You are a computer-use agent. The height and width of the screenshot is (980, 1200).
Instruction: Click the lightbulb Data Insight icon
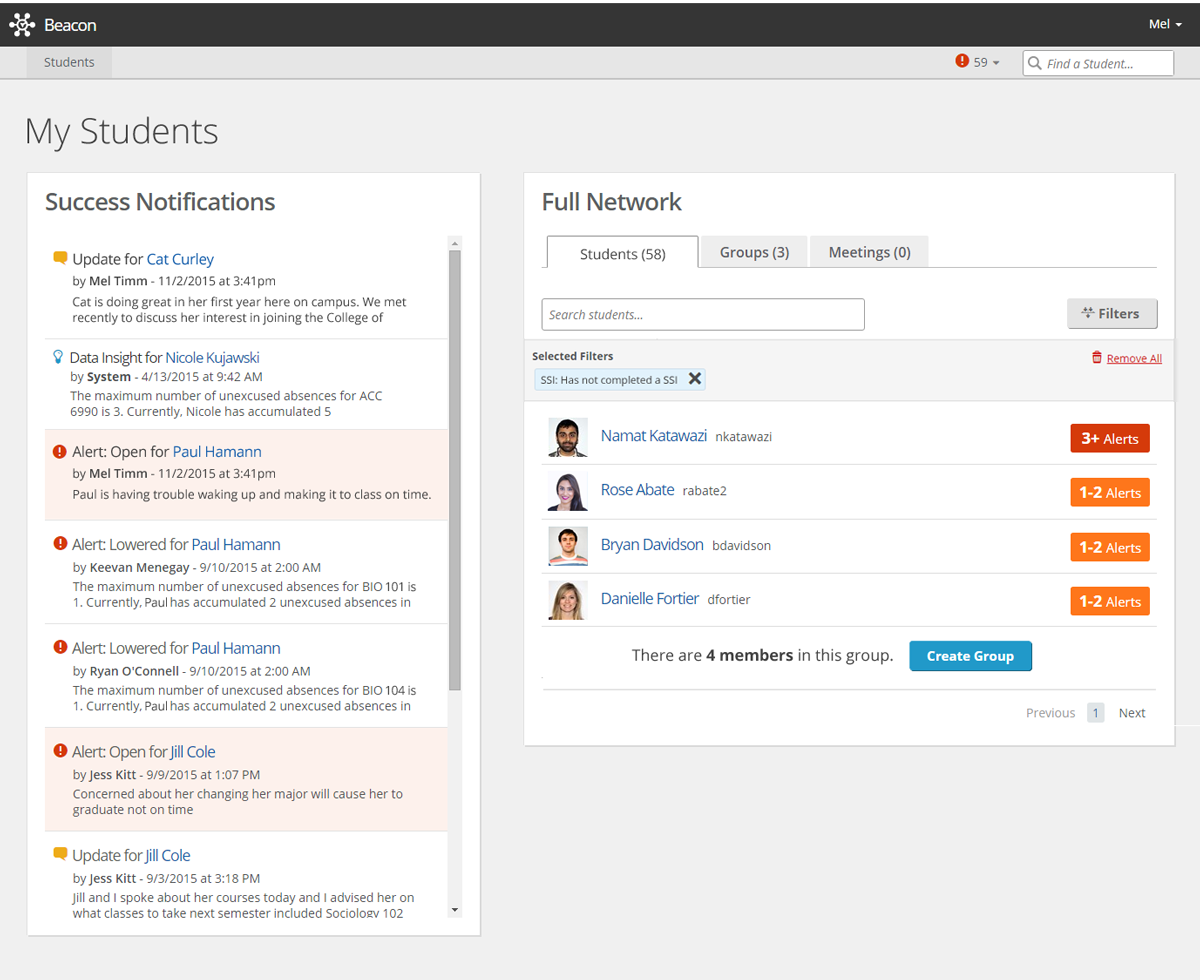tap(58, 357)
